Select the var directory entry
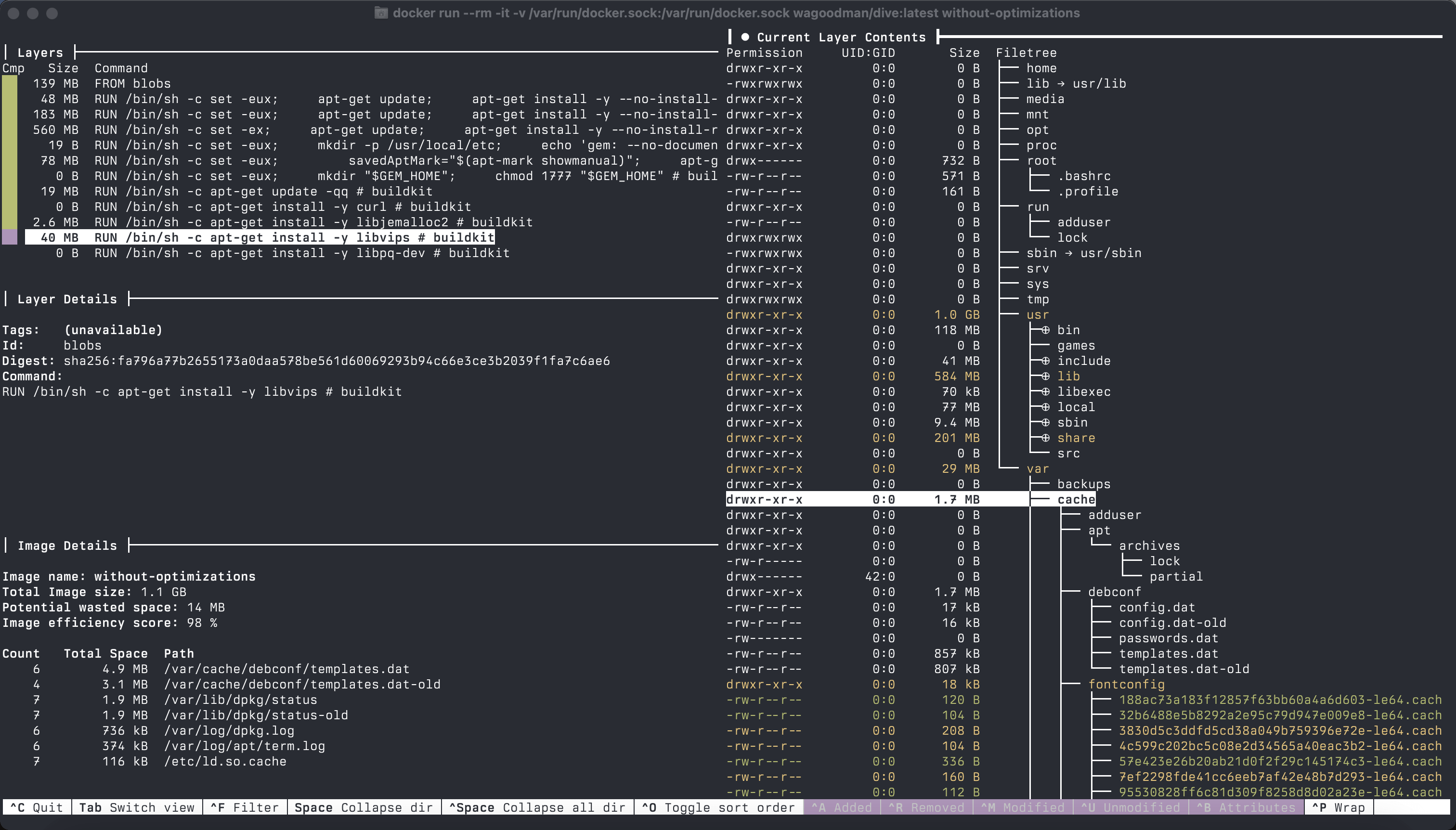Screen dimensions: 1456x830 tap(1037, 468)
